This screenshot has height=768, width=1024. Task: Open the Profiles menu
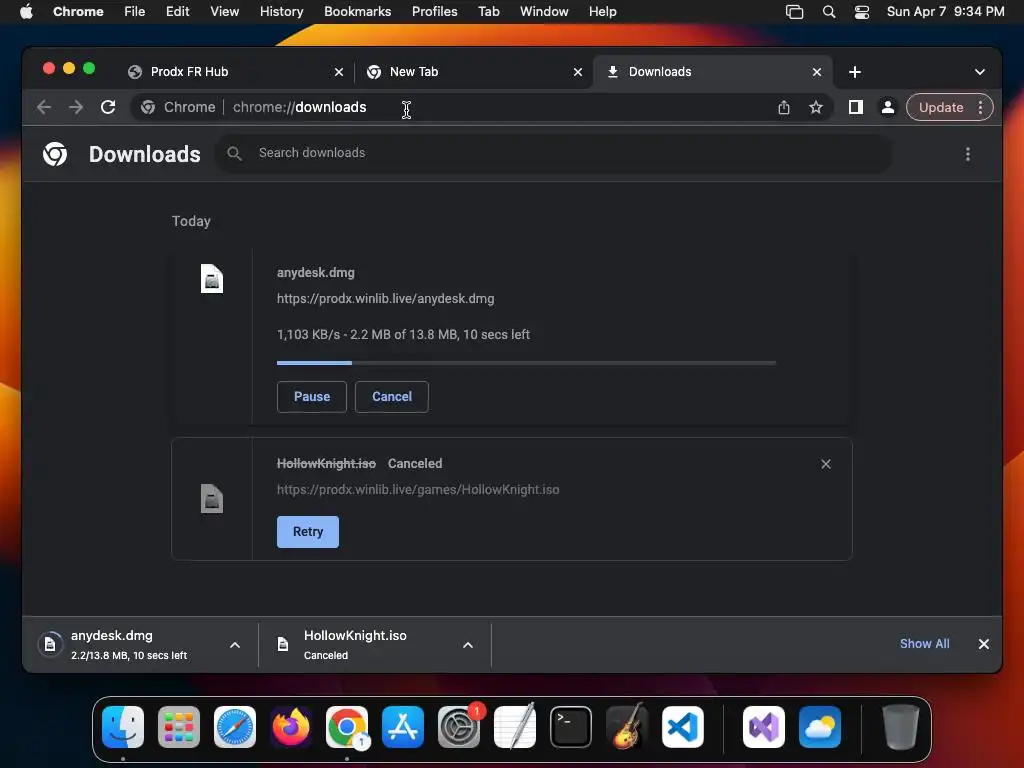[434, 12]
